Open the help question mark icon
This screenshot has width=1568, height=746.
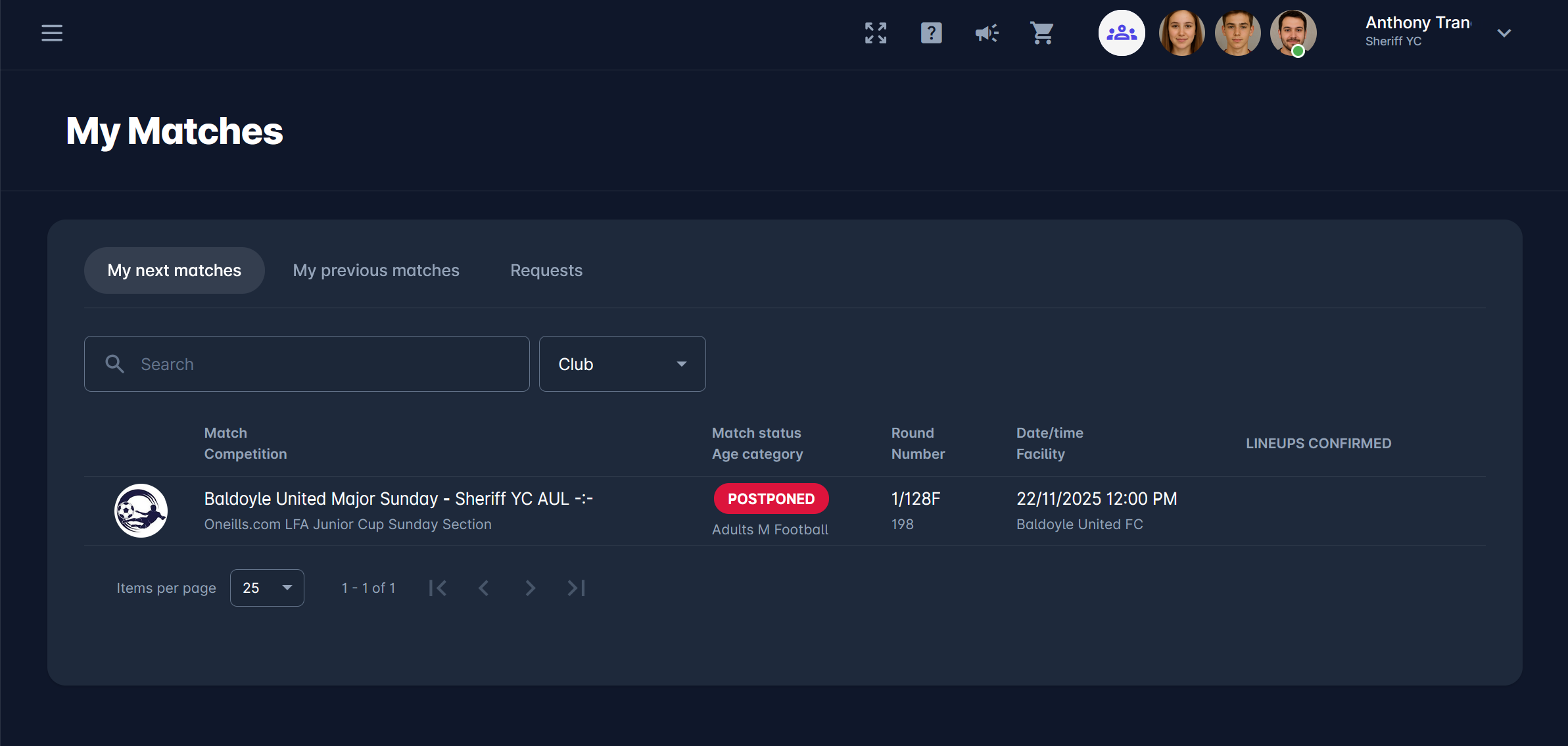(x=931, y=33)
